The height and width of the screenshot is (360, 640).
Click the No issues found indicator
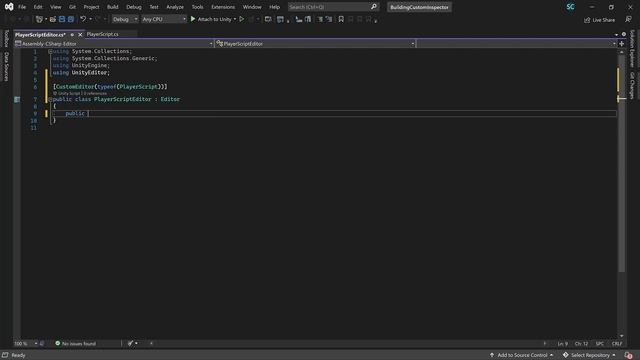76,344
